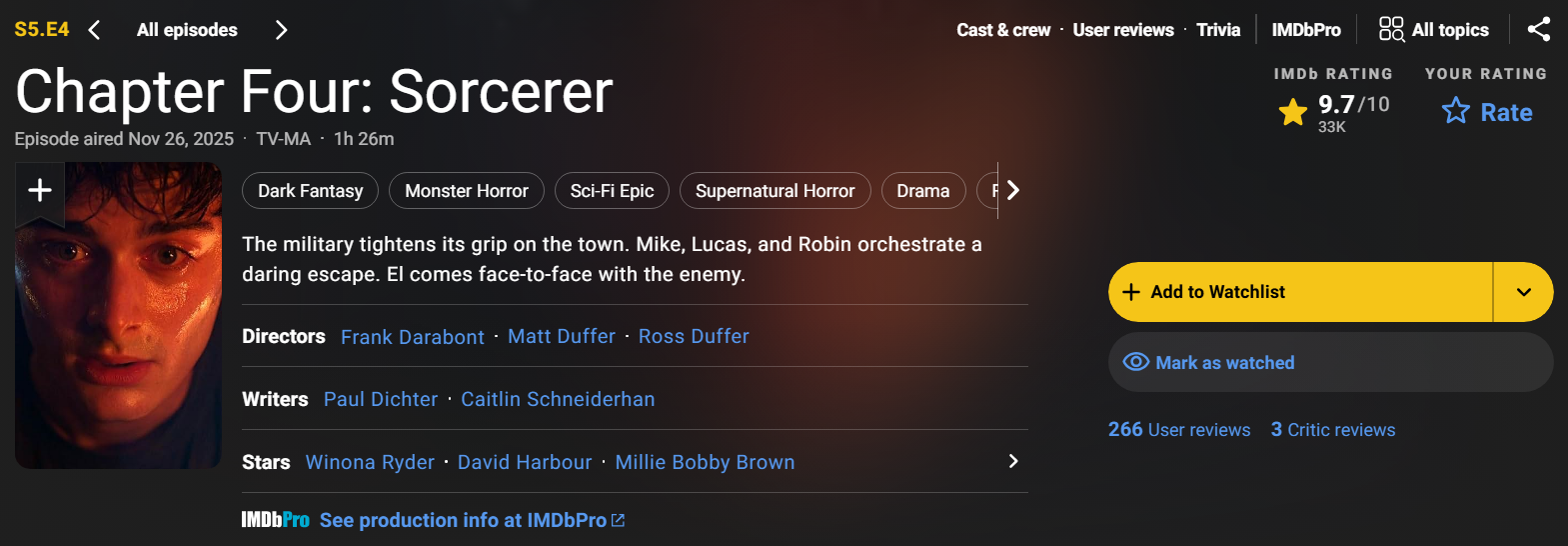Open the Trivia section
The image size is (1568, 546).
(x=1218, y=30)
